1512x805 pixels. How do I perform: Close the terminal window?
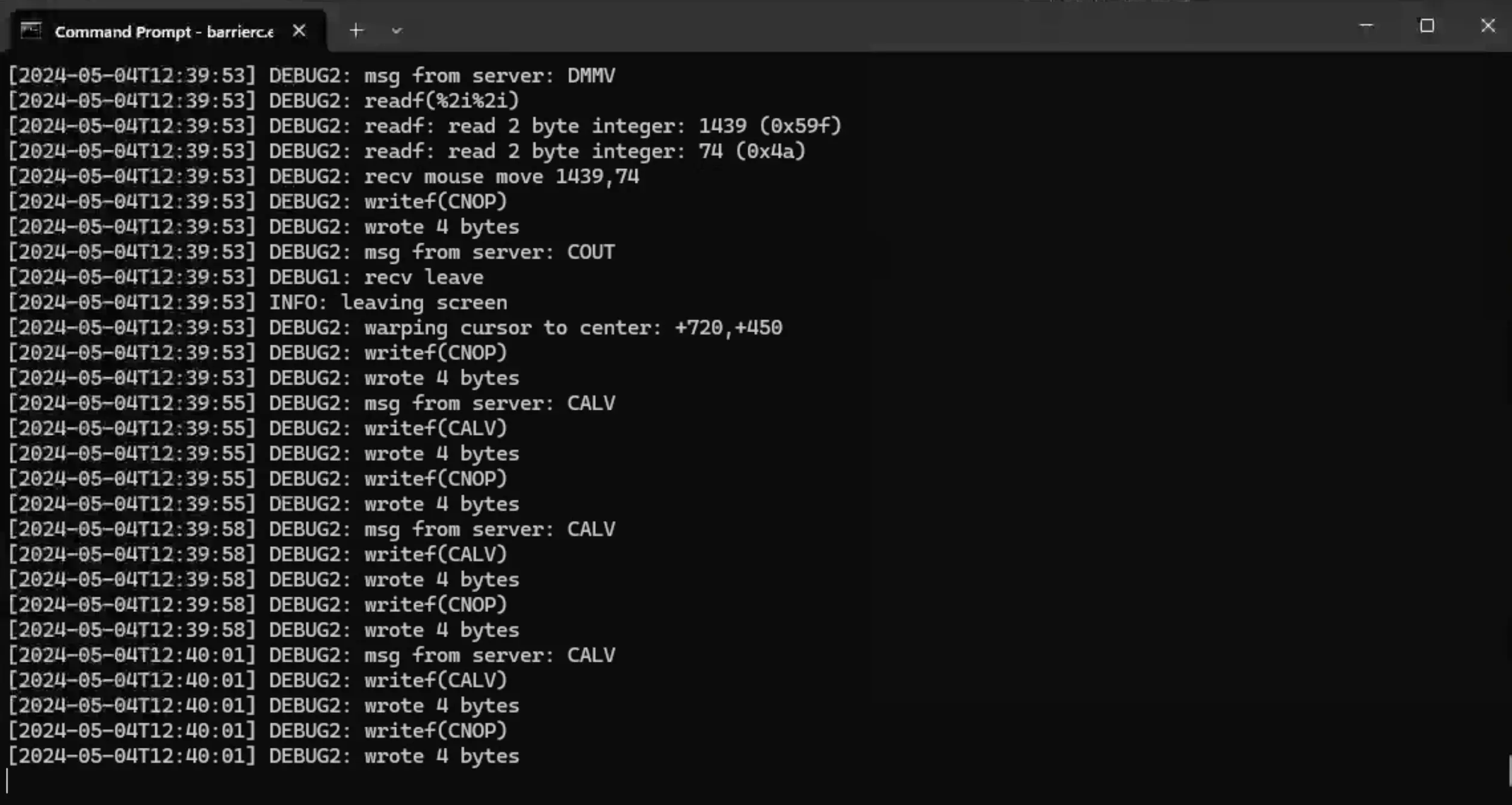pyautogui.click(x=1488, y=26)
